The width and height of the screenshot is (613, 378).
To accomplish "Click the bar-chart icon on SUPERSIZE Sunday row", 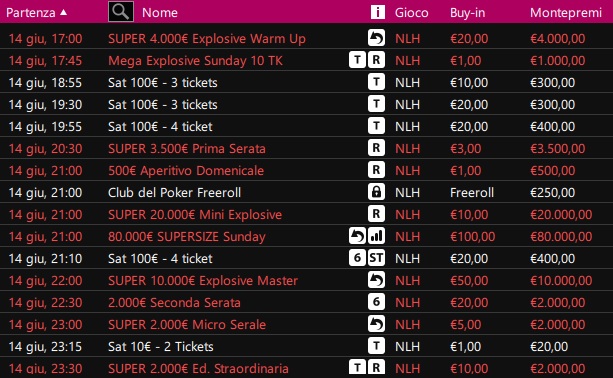I will [x=376, y=236].
